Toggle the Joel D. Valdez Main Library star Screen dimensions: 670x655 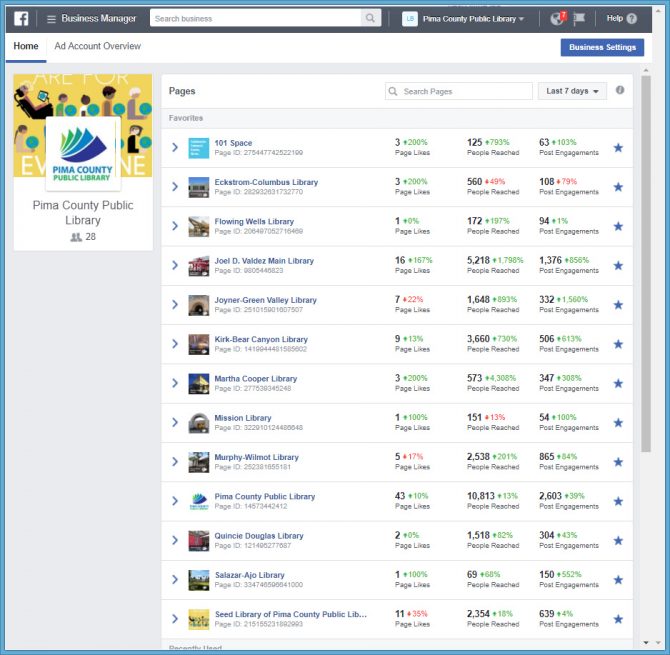(x=618, y=266)
